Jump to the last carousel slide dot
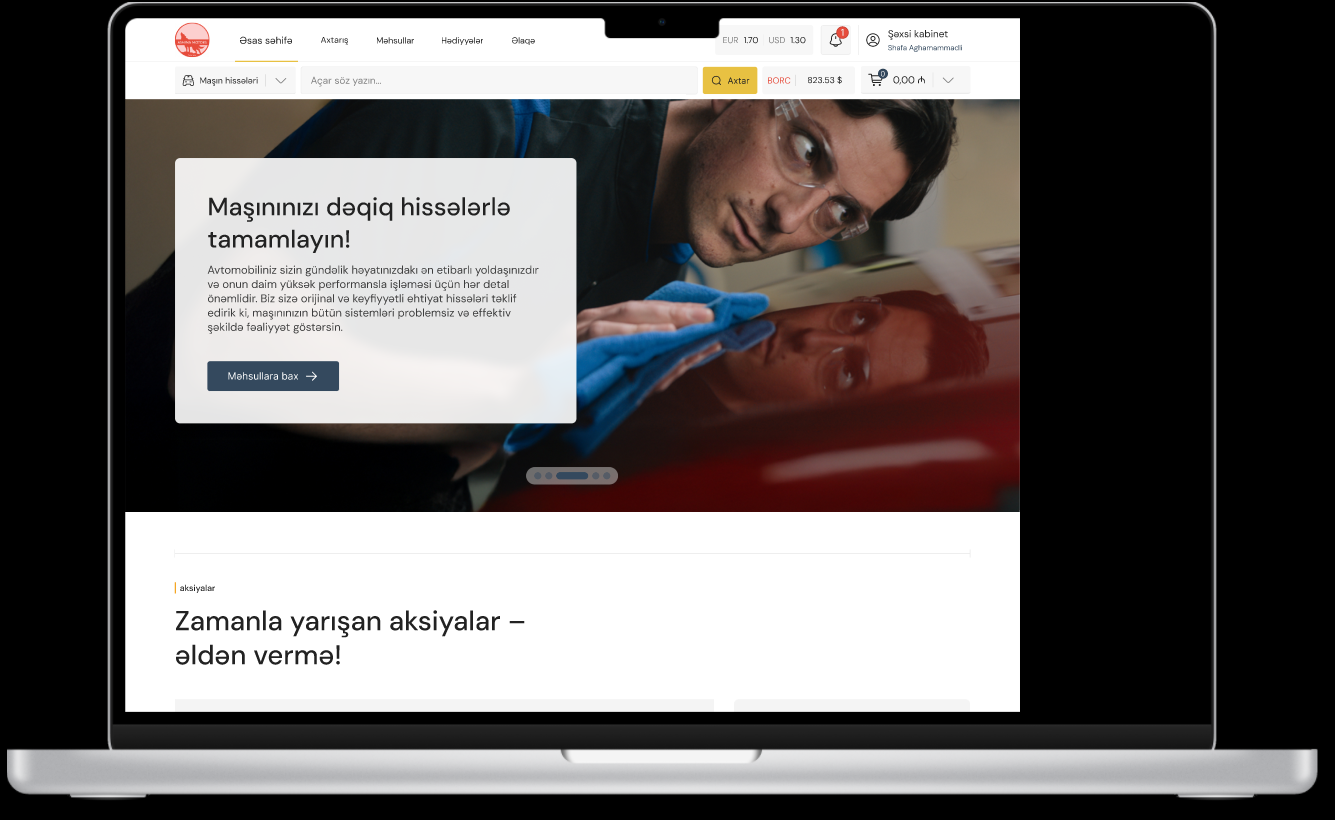This screenshot has height=820, width=1335. click(607, 476)
